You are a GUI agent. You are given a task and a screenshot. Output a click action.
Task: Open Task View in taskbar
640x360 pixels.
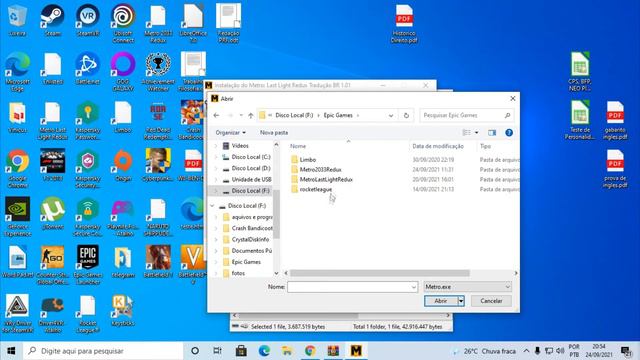point(217,351)
